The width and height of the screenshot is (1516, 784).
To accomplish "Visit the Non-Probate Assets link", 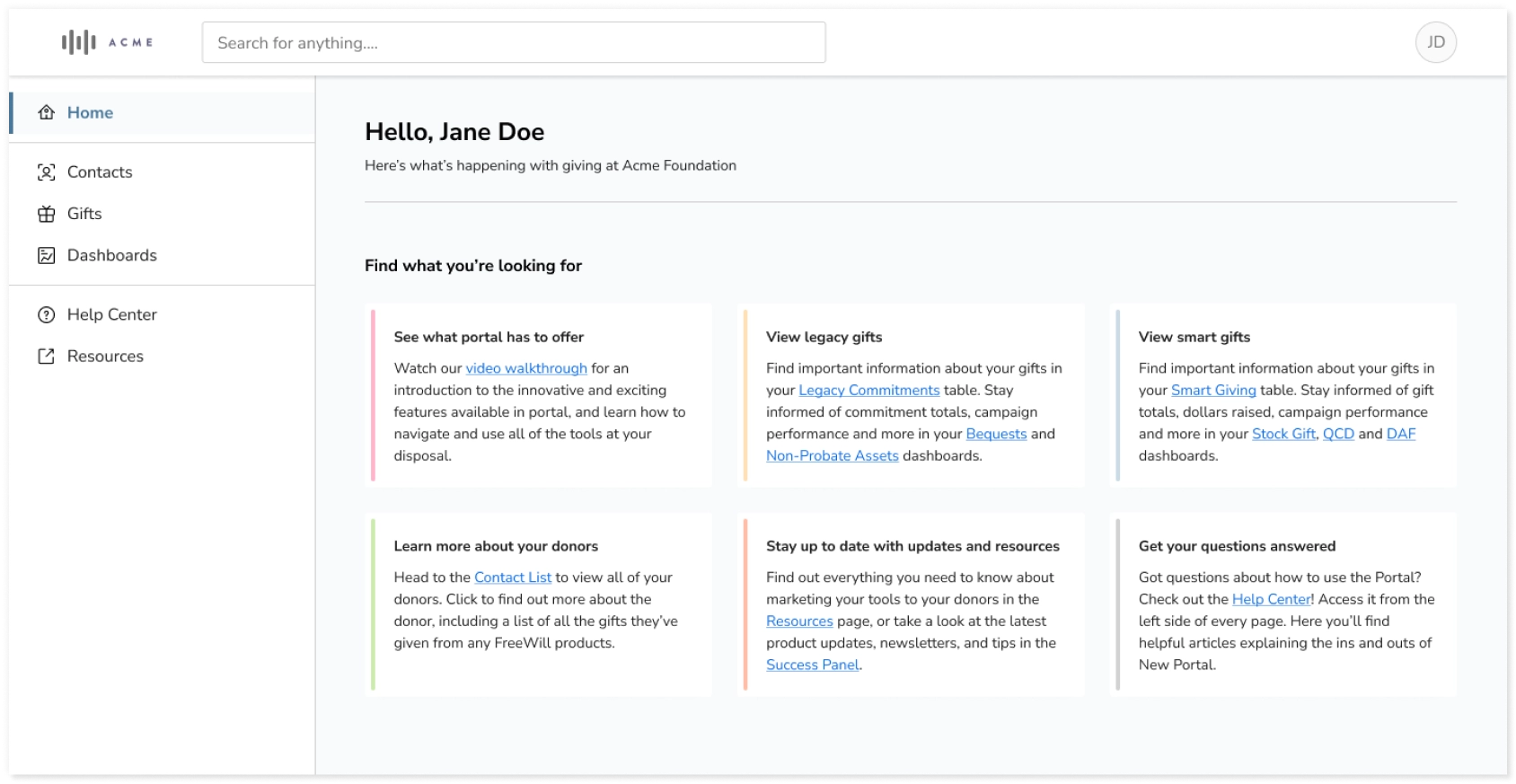I will [832, 455].
